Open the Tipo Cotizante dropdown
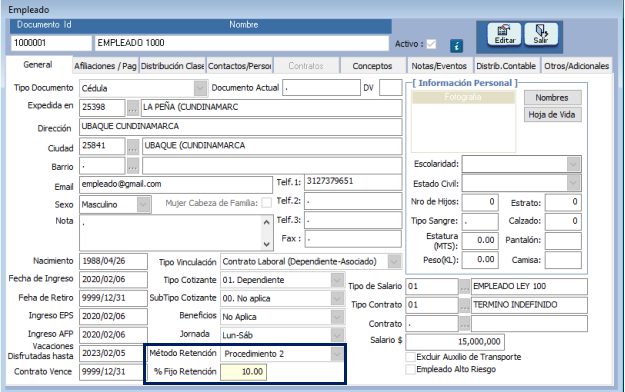The image size is (625, 392). [337, 280]
